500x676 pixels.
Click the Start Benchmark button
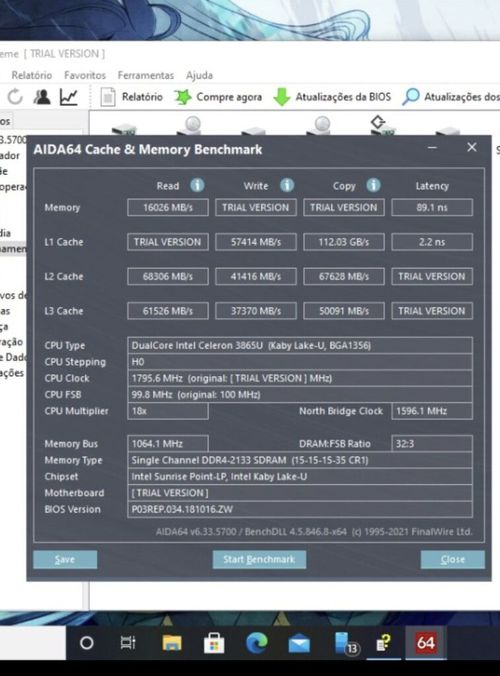(259, 559)
